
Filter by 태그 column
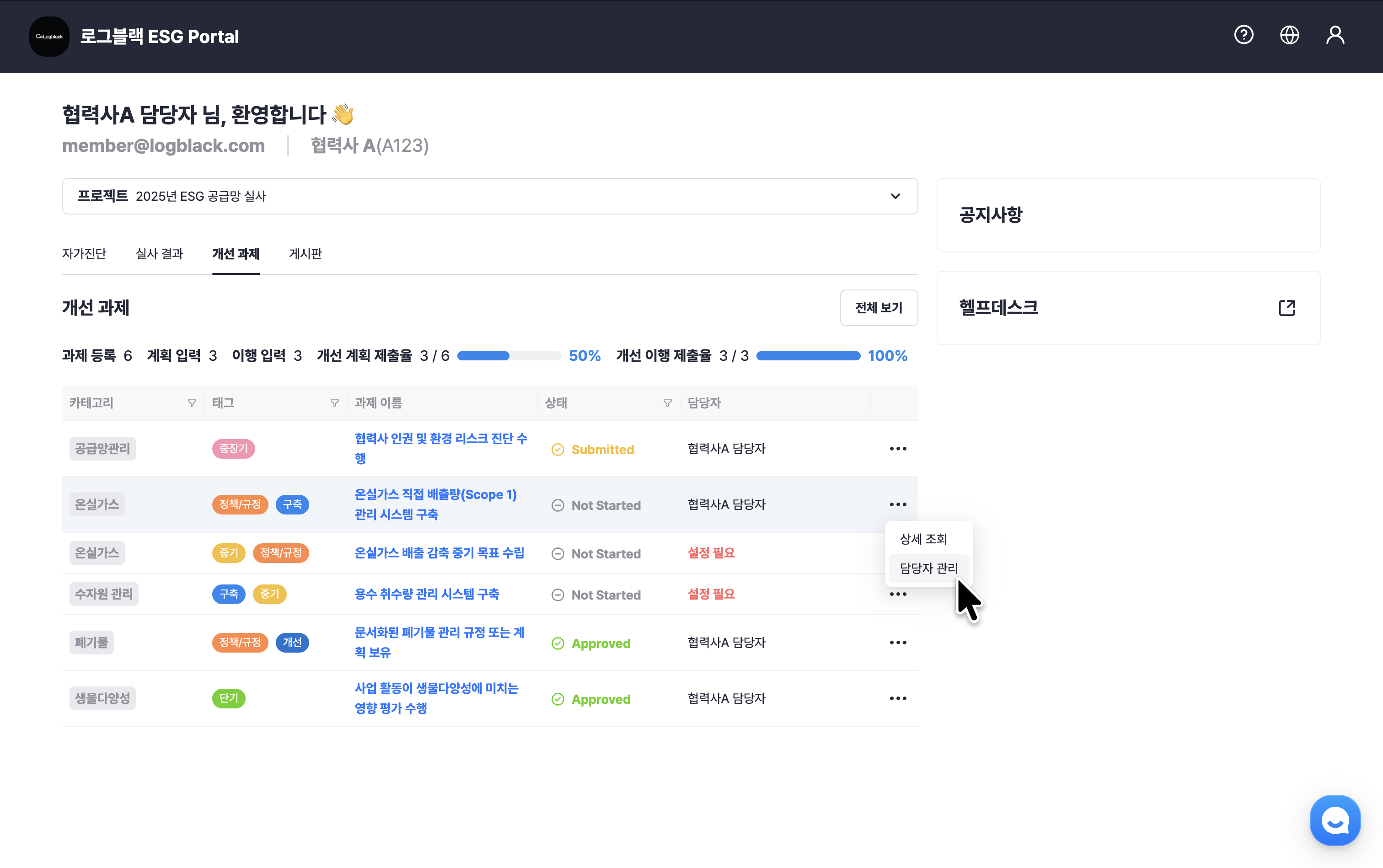point(334,403)
